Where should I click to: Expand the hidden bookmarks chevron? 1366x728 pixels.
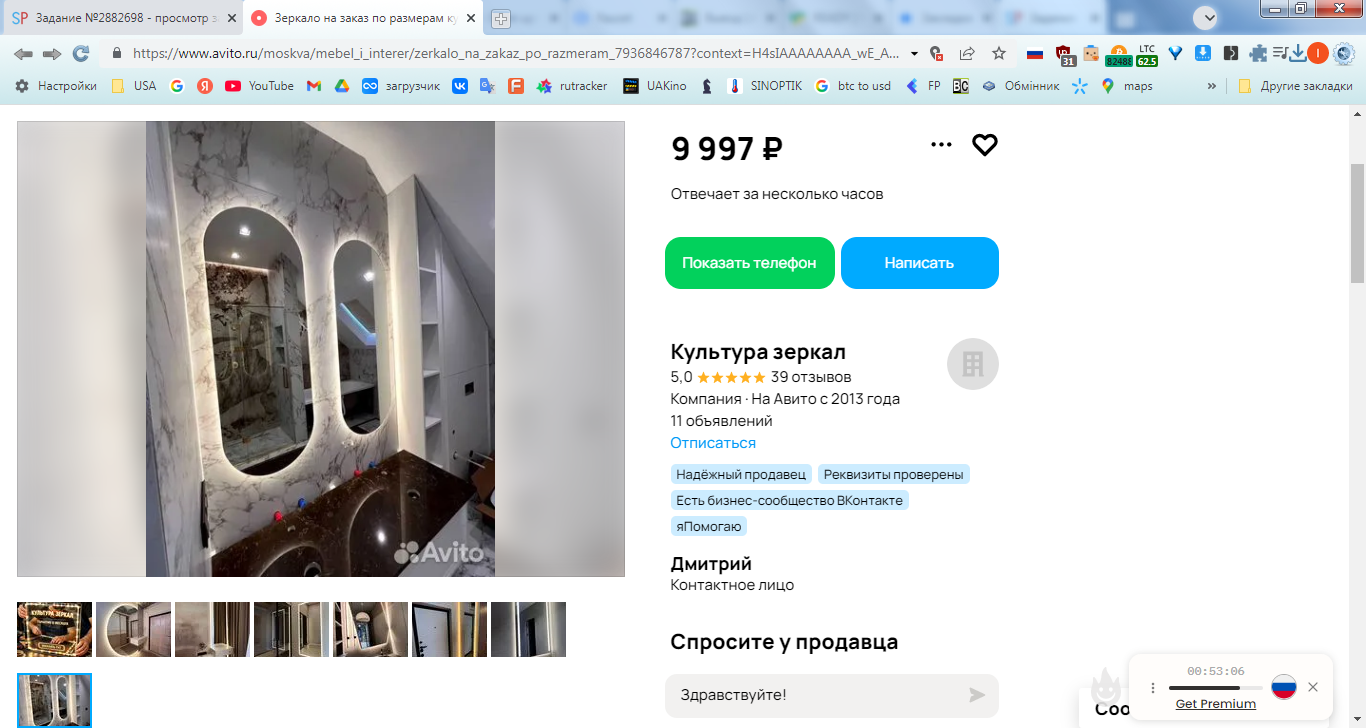(x=1212, y=86)
